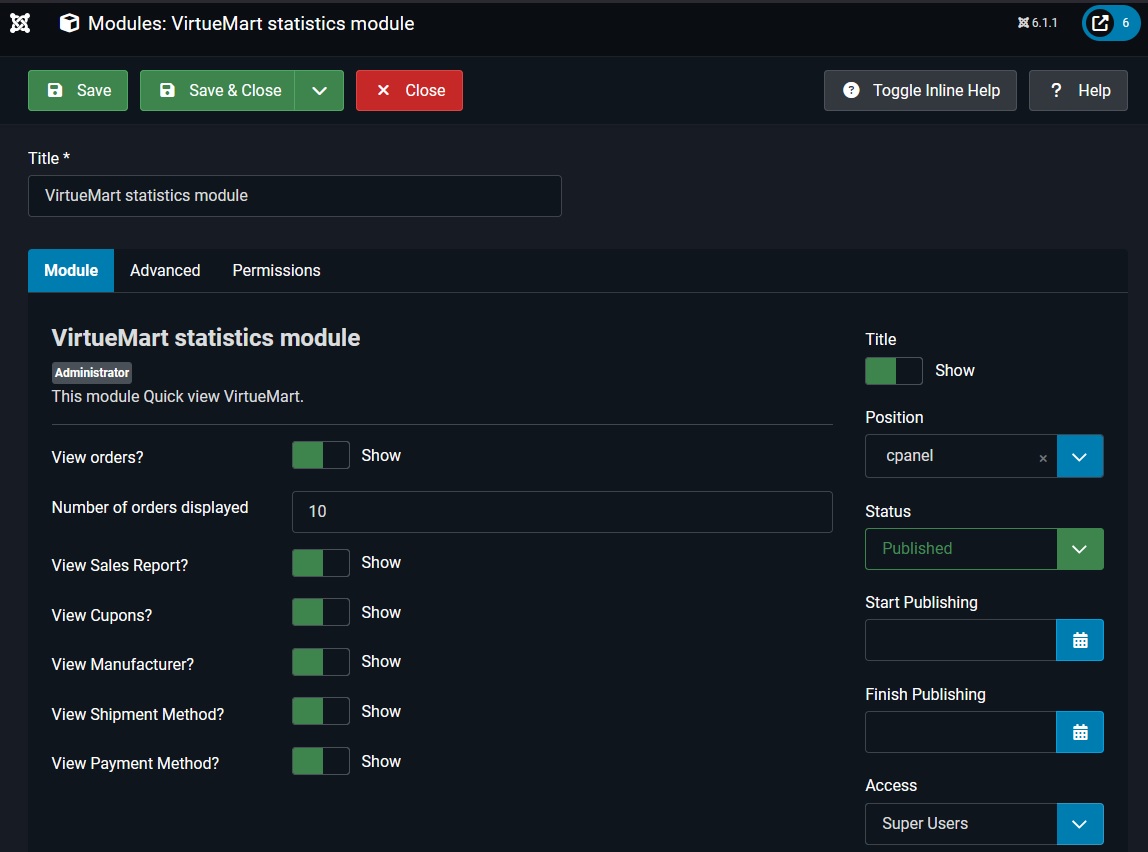The width and height of the screenshot is (1148, 852).
Task: Switch to the Advanced tab
Action: tap(165, 271)
